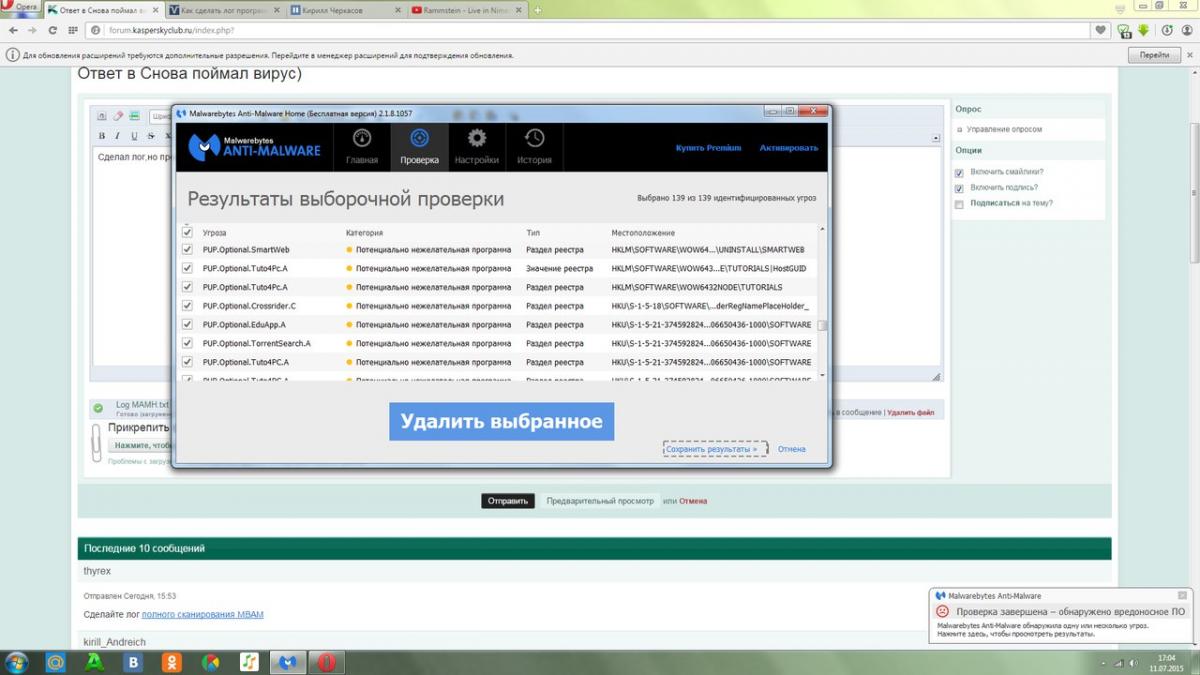The height and width of the screenshot is (675, 1200).
Task: Click Купить Premium link
Action: click(x=708, y=147)
